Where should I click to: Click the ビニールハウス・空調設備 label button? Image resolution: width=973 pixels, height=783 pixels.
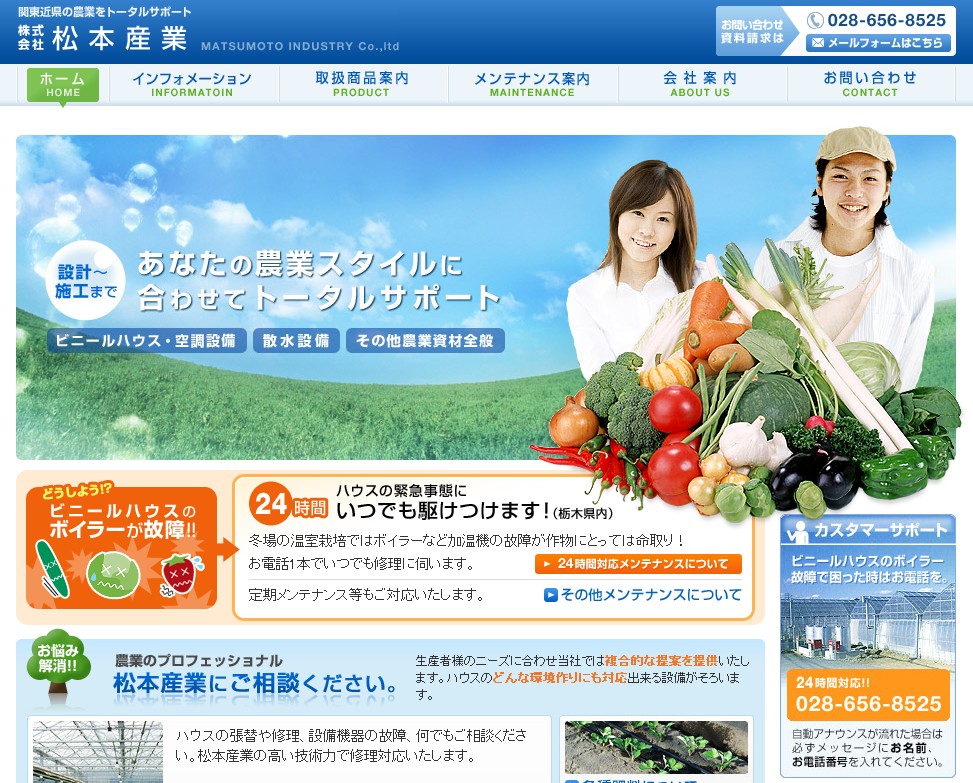[x=146, y=341]
